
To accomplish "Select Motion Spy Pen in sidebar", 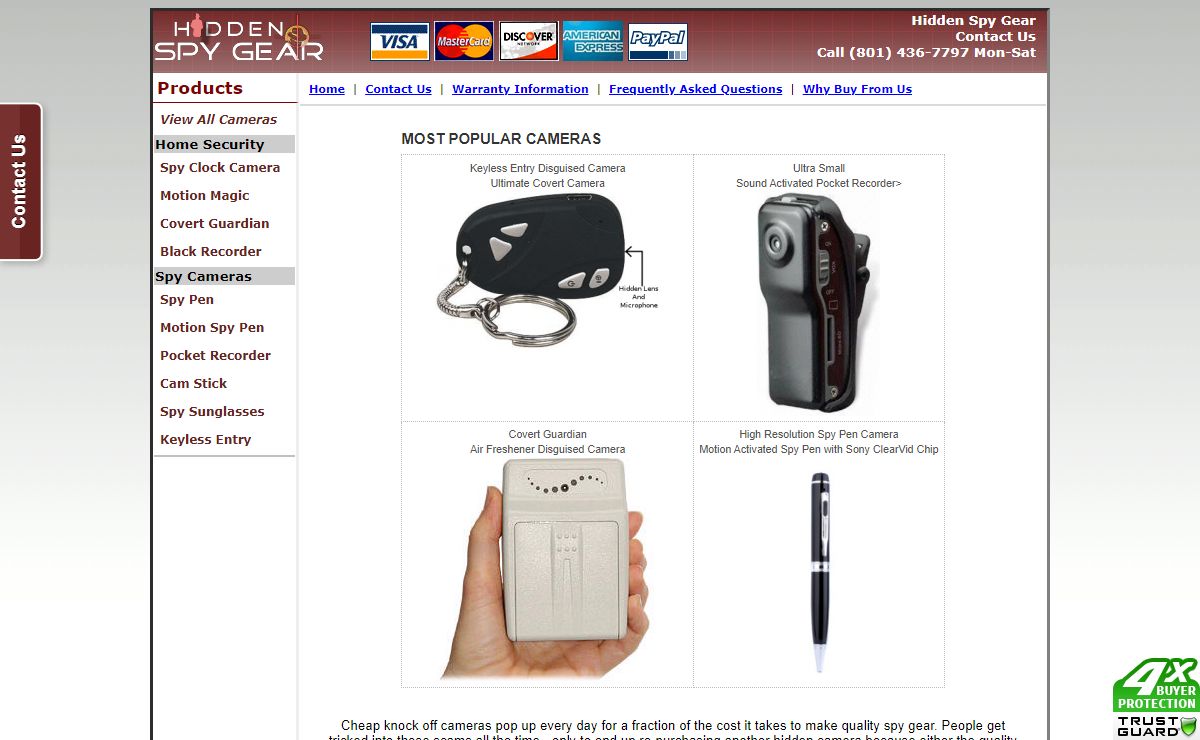I will [212, 327].
